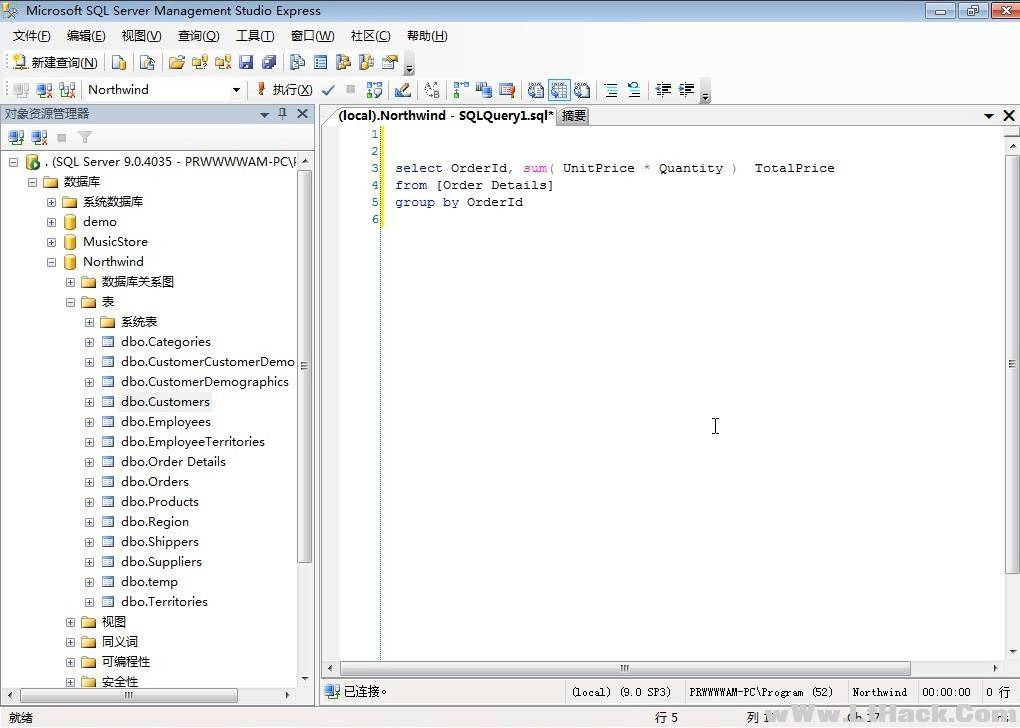Toggle the Results to Grid option

[558, 90]
